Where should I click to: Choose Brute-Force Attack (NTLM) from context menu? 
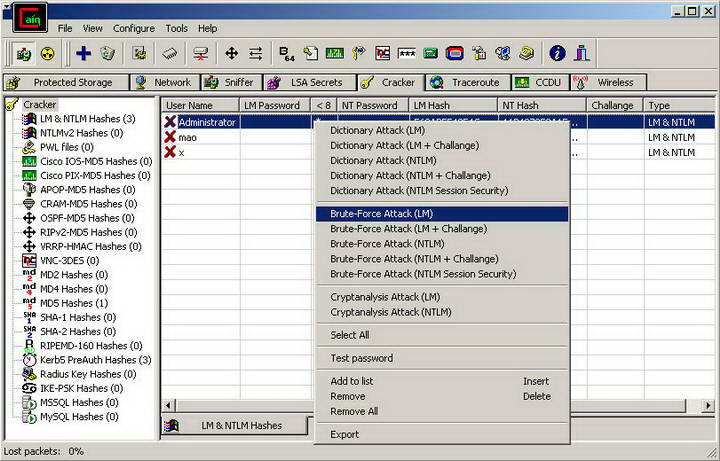(x=387, y=243)
